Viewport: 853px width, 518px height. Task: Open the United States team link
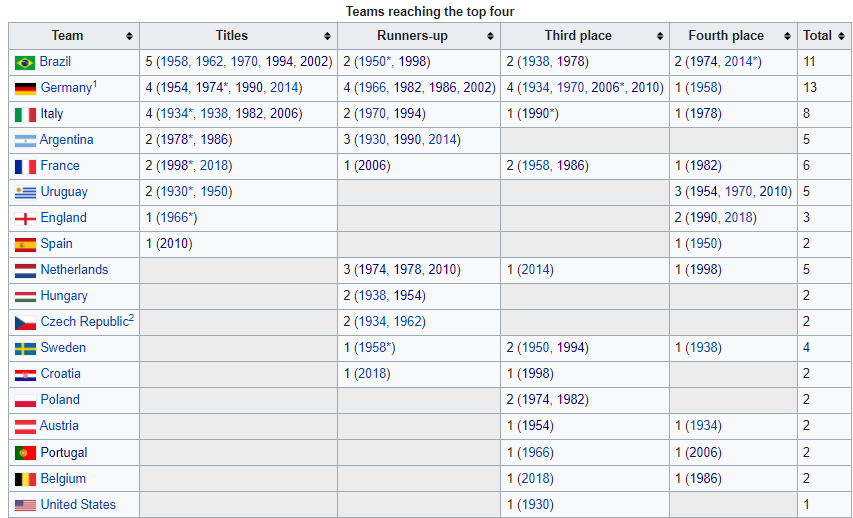[78, 504]
